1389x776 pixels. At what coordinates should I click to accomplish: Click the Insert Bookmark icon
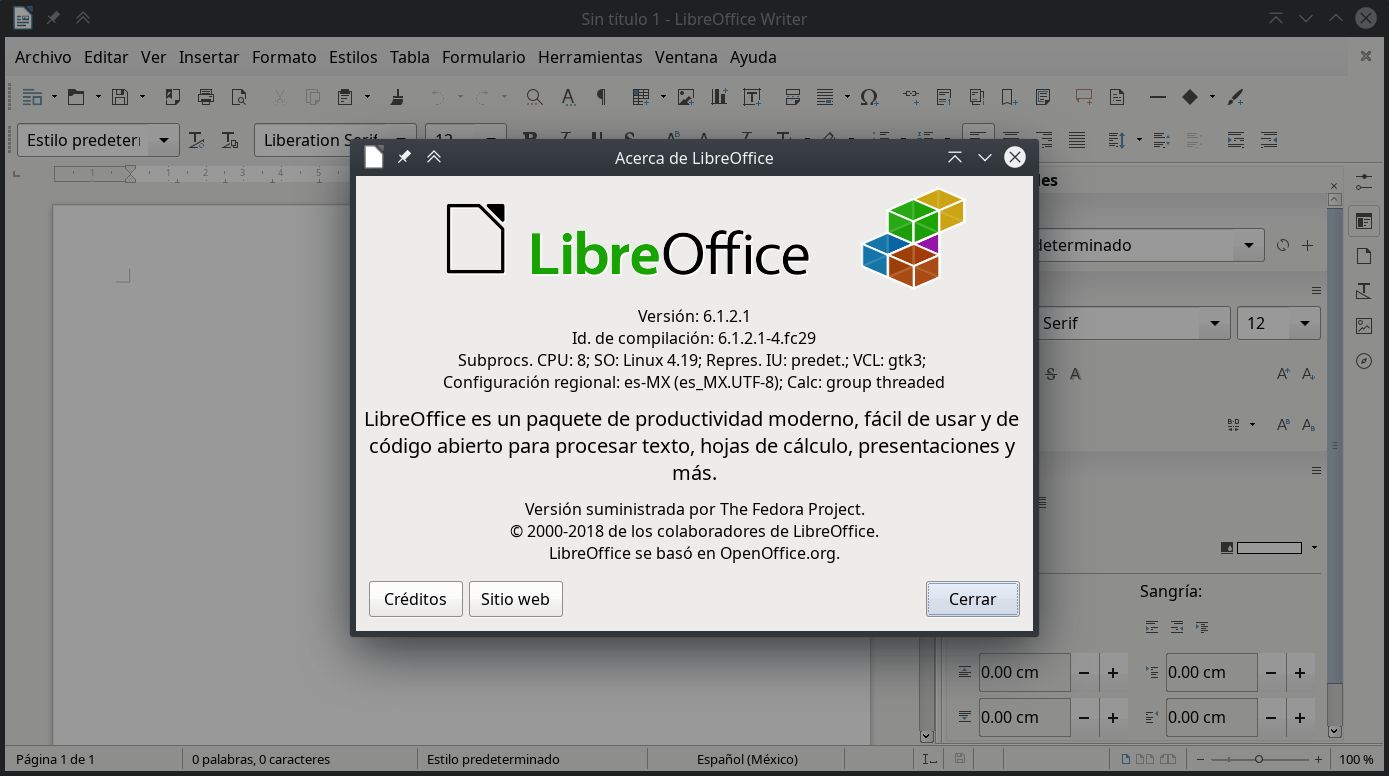click(1010, 97)
